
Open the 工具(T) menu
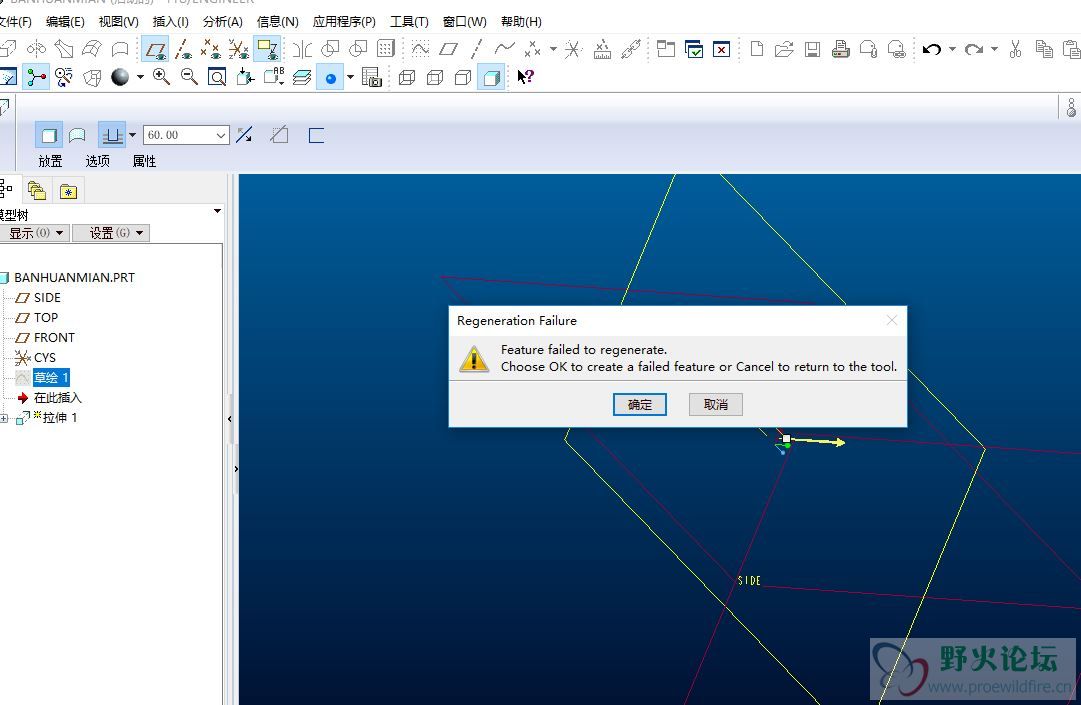tap(409, 21)
